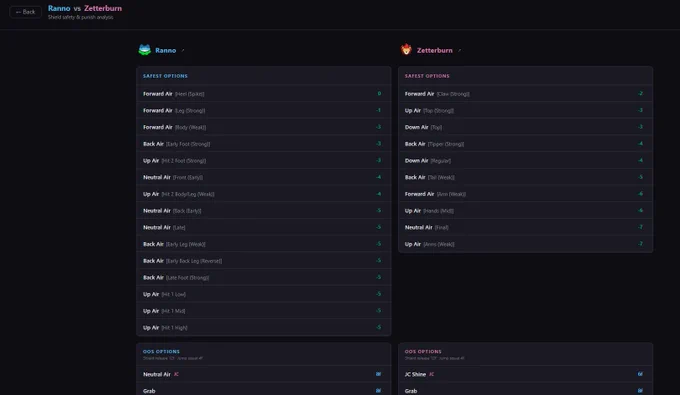Select Ranno Neutral Air Back (Early) row
Screen dimensions: 680x395
pyautogui.click(x=264, y=211)
